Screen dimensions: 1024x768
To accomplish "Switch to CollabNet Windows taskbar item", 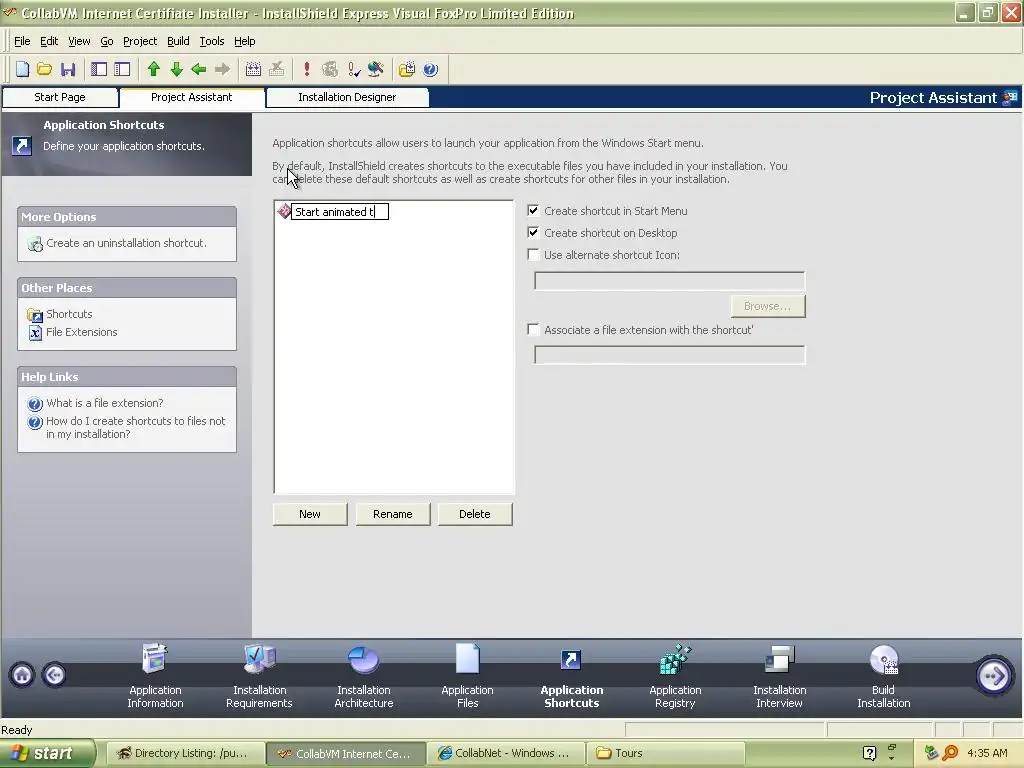I will click(505, 753).
